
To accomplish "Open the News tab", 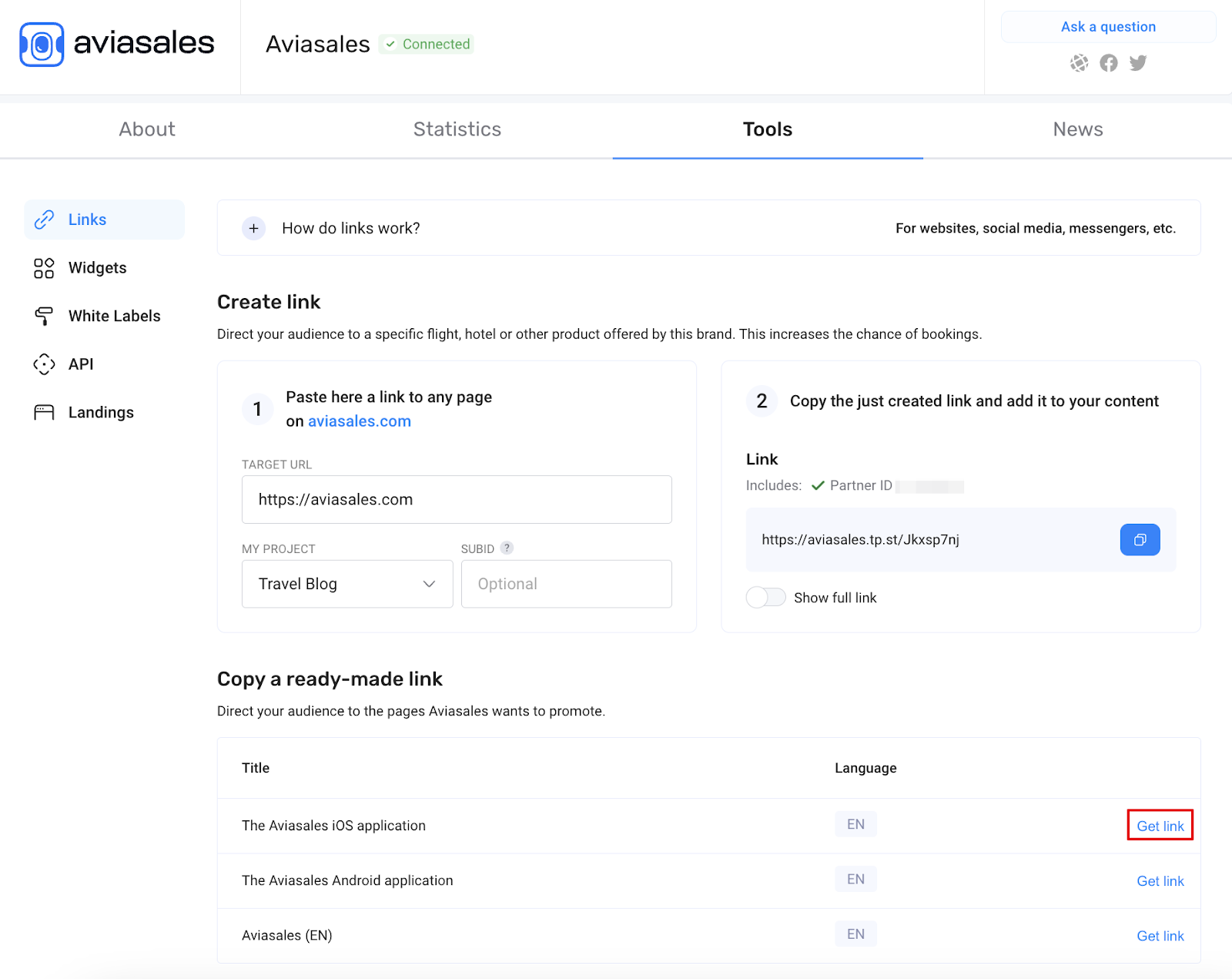I will tap(1078, 129).
